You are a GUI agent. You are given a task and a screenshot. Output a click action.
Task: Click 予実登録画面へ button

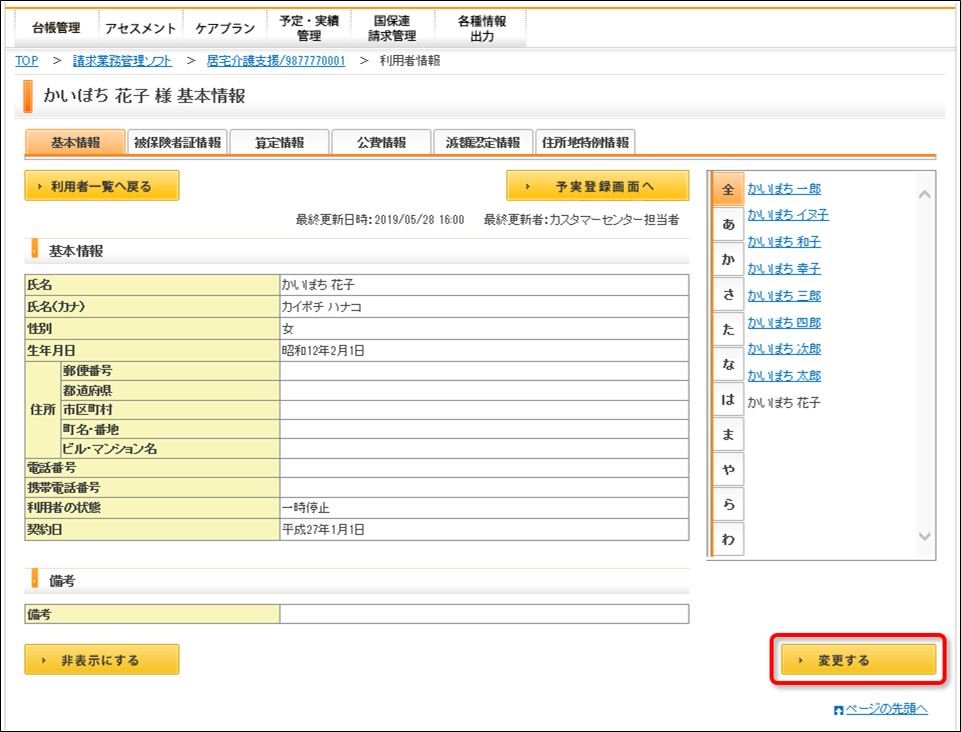coord(598,186)
